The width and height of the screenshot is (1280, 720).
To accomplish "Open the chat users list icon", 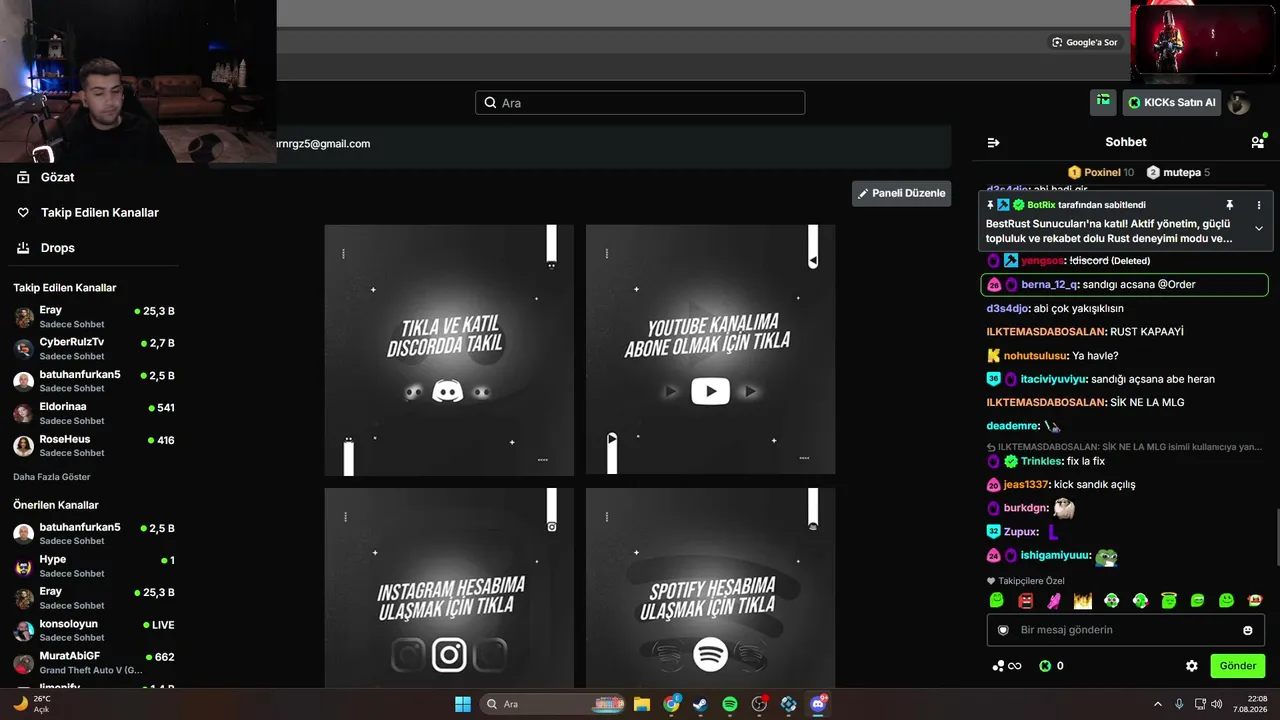I will point(1257,142).
